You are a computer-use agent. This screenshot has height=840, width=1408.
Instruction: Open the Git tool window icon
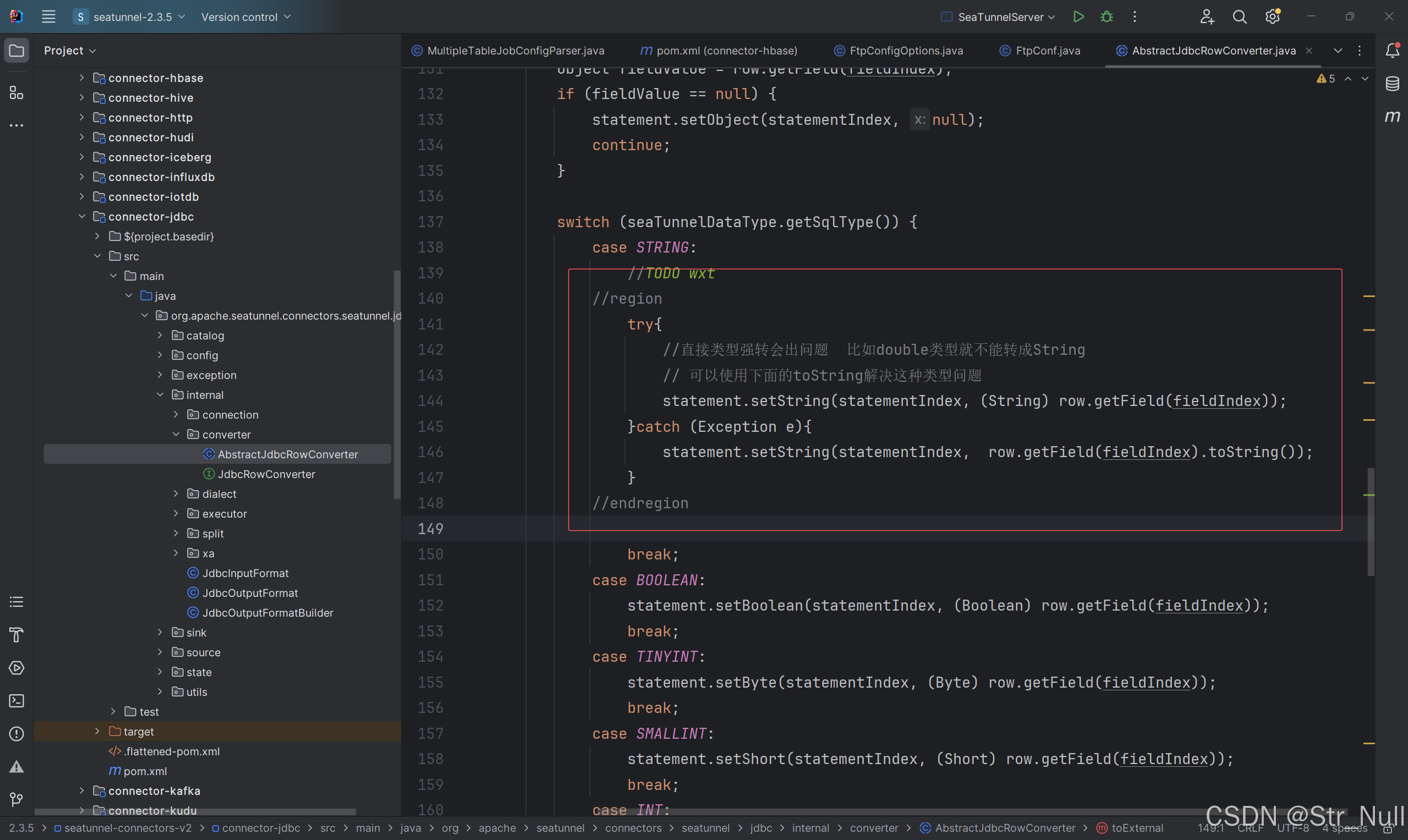[17, 799]
